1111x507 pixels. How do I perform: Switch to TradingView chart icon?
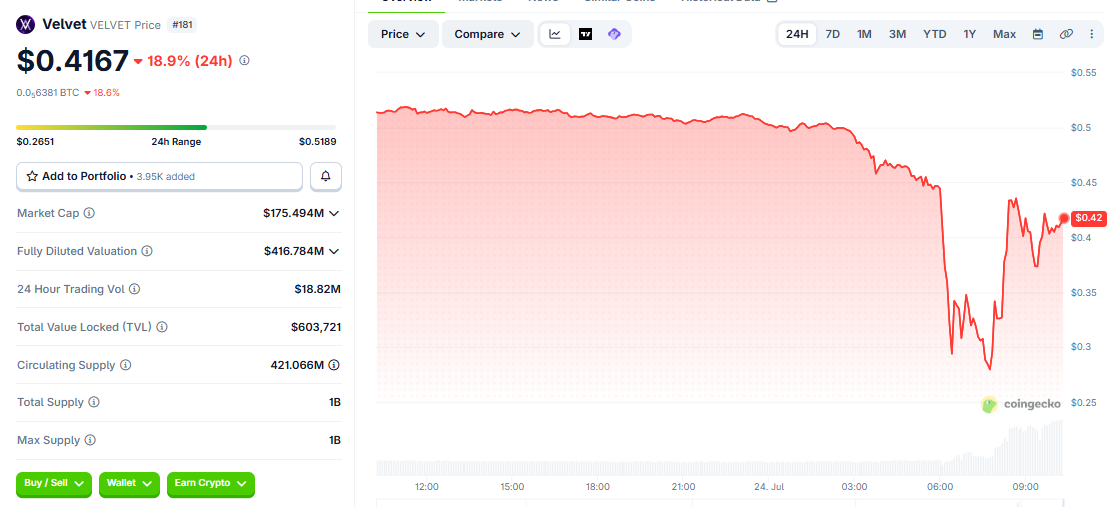point(585,34)
